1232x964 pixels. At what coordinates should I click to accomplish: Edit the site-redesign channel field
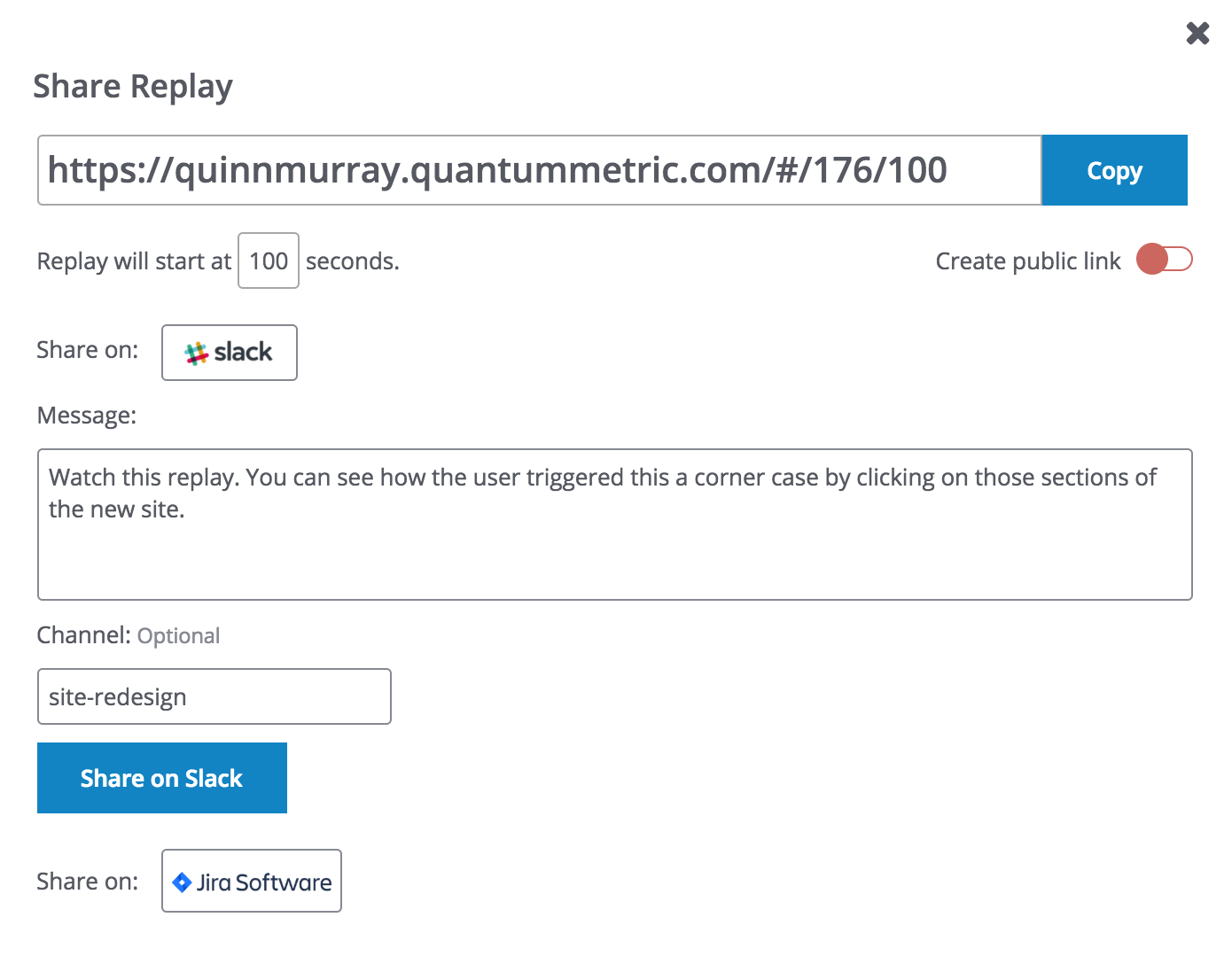tap(214, 696)
